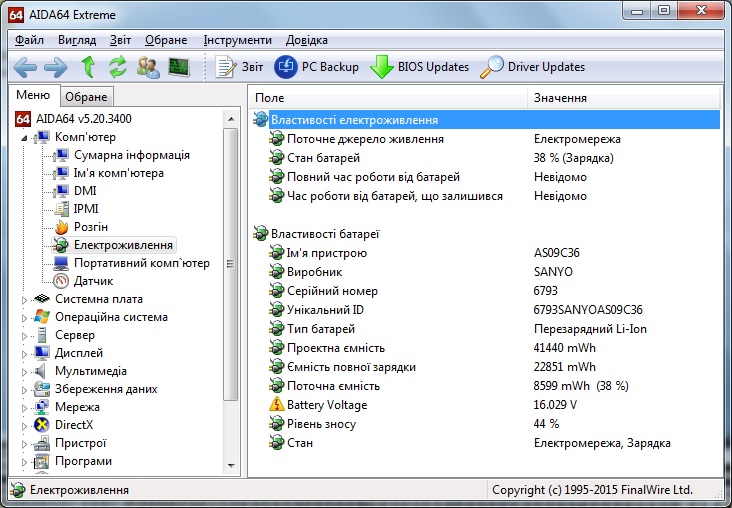Viewport: 732px width, 508px height.
Task: Click the Battery Voltage warning icon
Action: [x=276, y=404]
